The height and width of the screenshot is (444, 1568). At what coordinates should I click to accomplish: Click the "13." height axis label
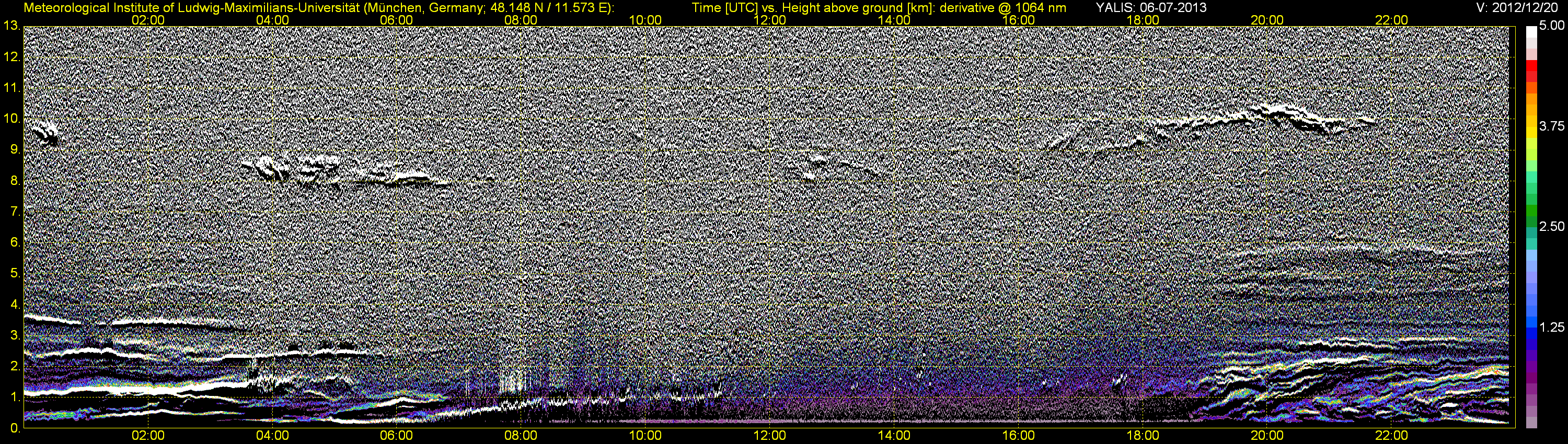click(x=11, y=26)
